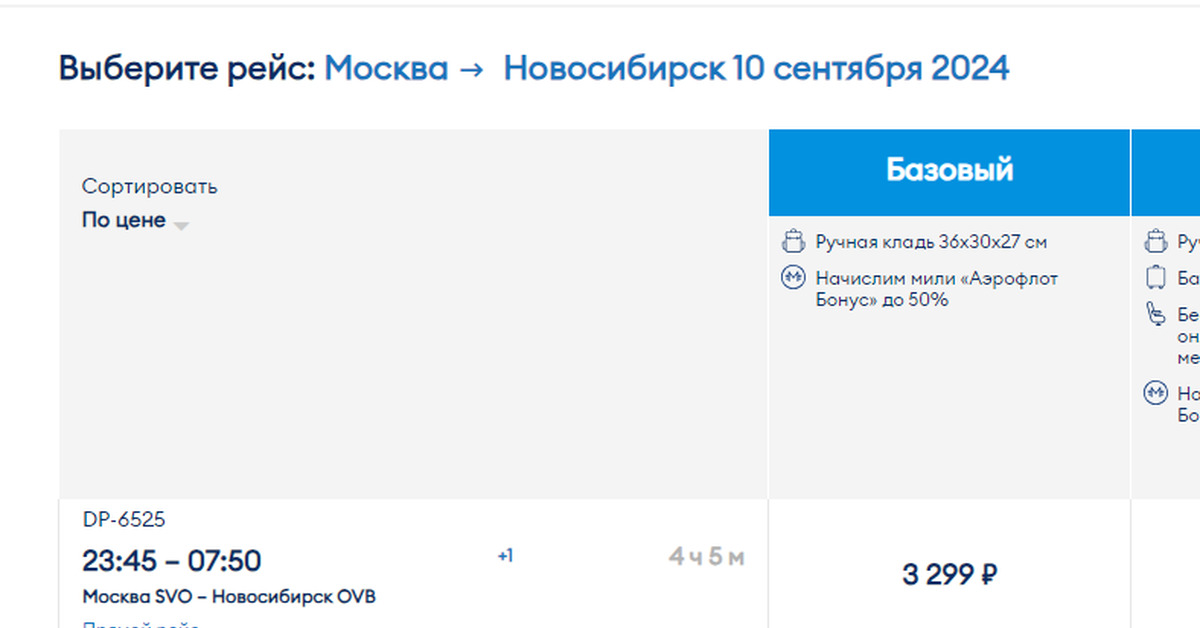
Task: Open the Новосибирск 10 сентября 2024 link
Action: [756, 69]
